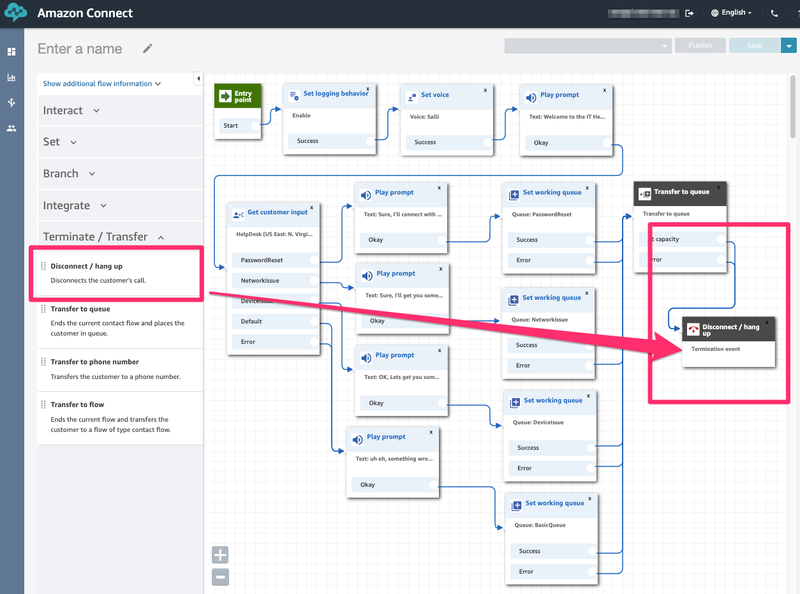The image size is (800, 594).
Task: Click the zoom out minus button
Action: pos(220,577)
